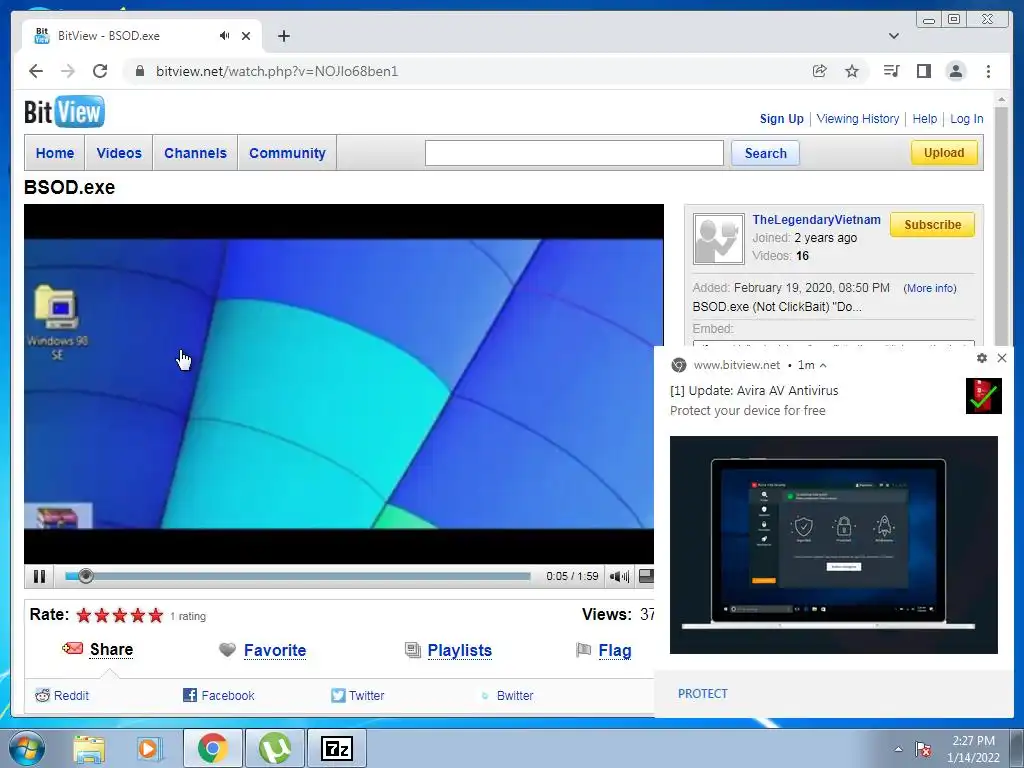Mute the video player volume
Viewport: 1024px width, 768px height.
tap(618, 576)
